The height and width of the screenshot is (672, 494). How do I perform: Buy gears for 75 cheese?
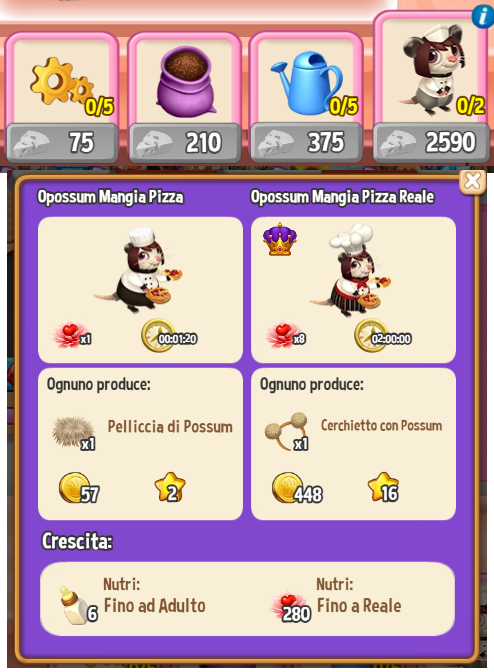[x=62, y=143]
